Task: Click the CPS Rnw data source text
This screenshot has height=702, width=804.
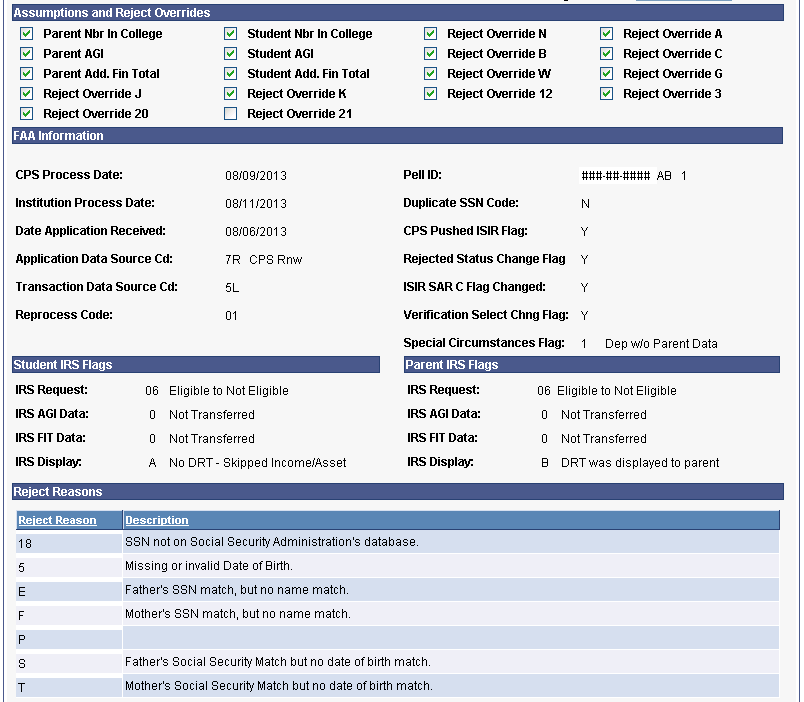Action: 276,260
